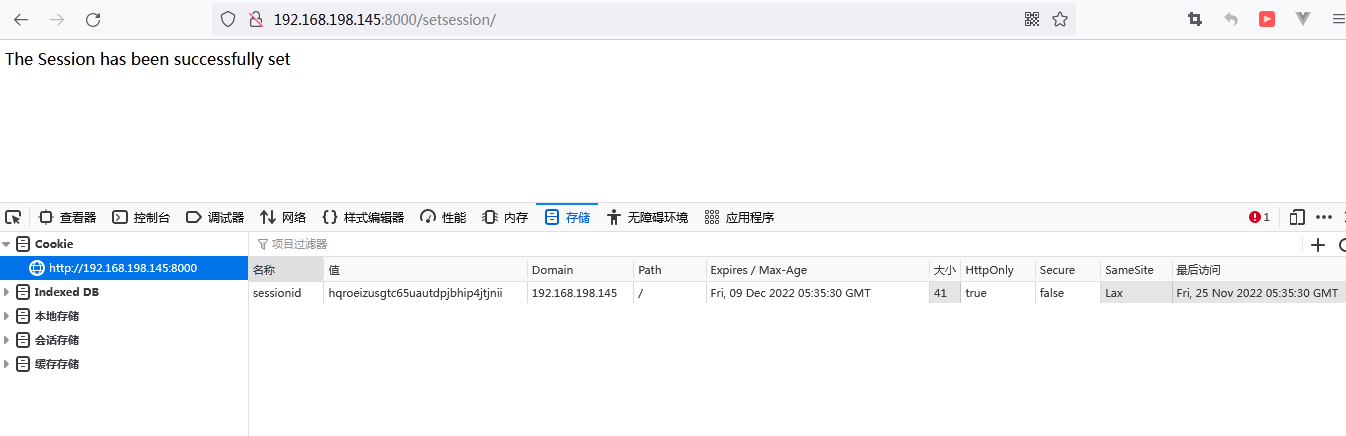
Task: Sort by the 值 column header
Action: pos(426,270)
